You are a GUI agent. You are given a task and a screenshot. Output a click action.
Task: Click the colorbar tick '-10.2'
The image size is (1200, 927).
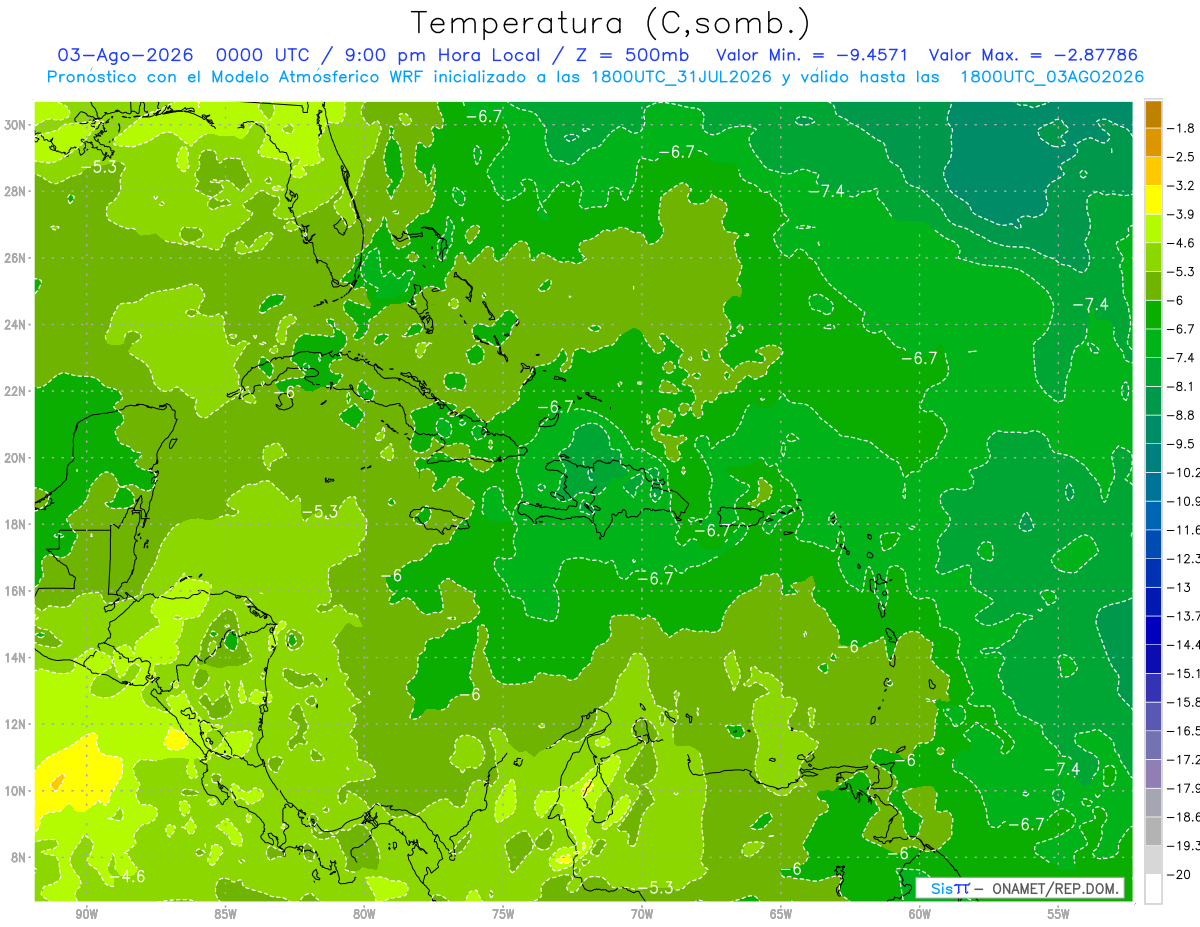pyautogui.click(x=1185, y=473)
